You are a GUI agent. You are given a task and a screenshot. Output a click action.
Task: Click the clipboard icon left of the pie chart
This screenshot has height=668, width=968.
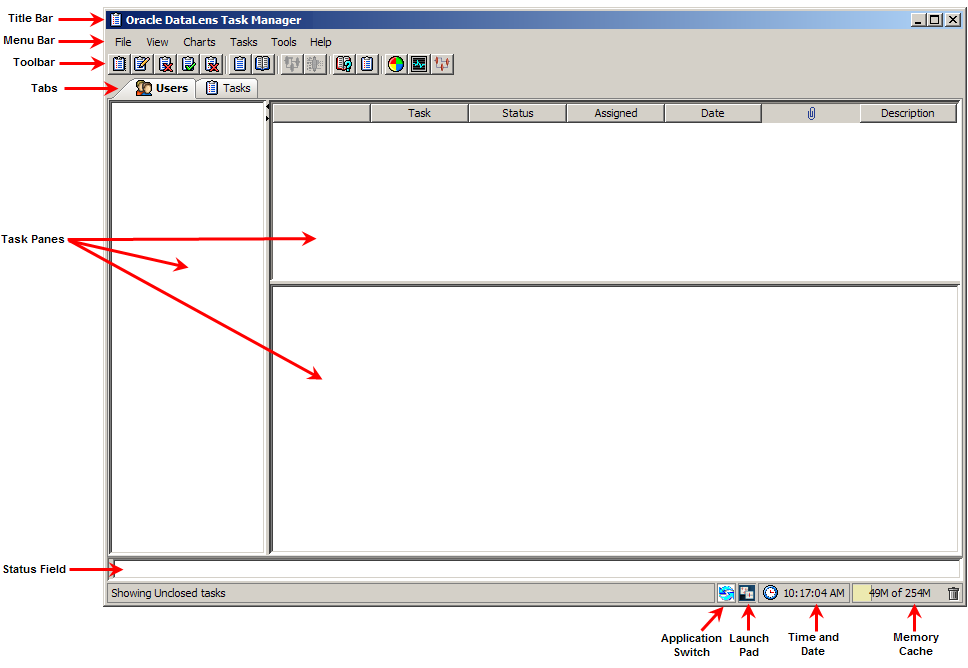coord(367,64)
